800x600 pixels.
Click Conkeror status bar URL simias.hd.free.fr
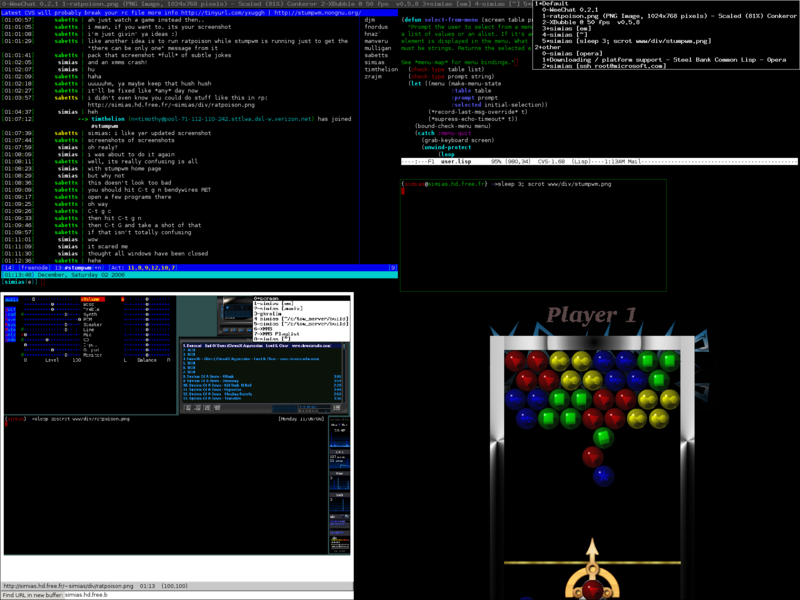coord(68,586)
